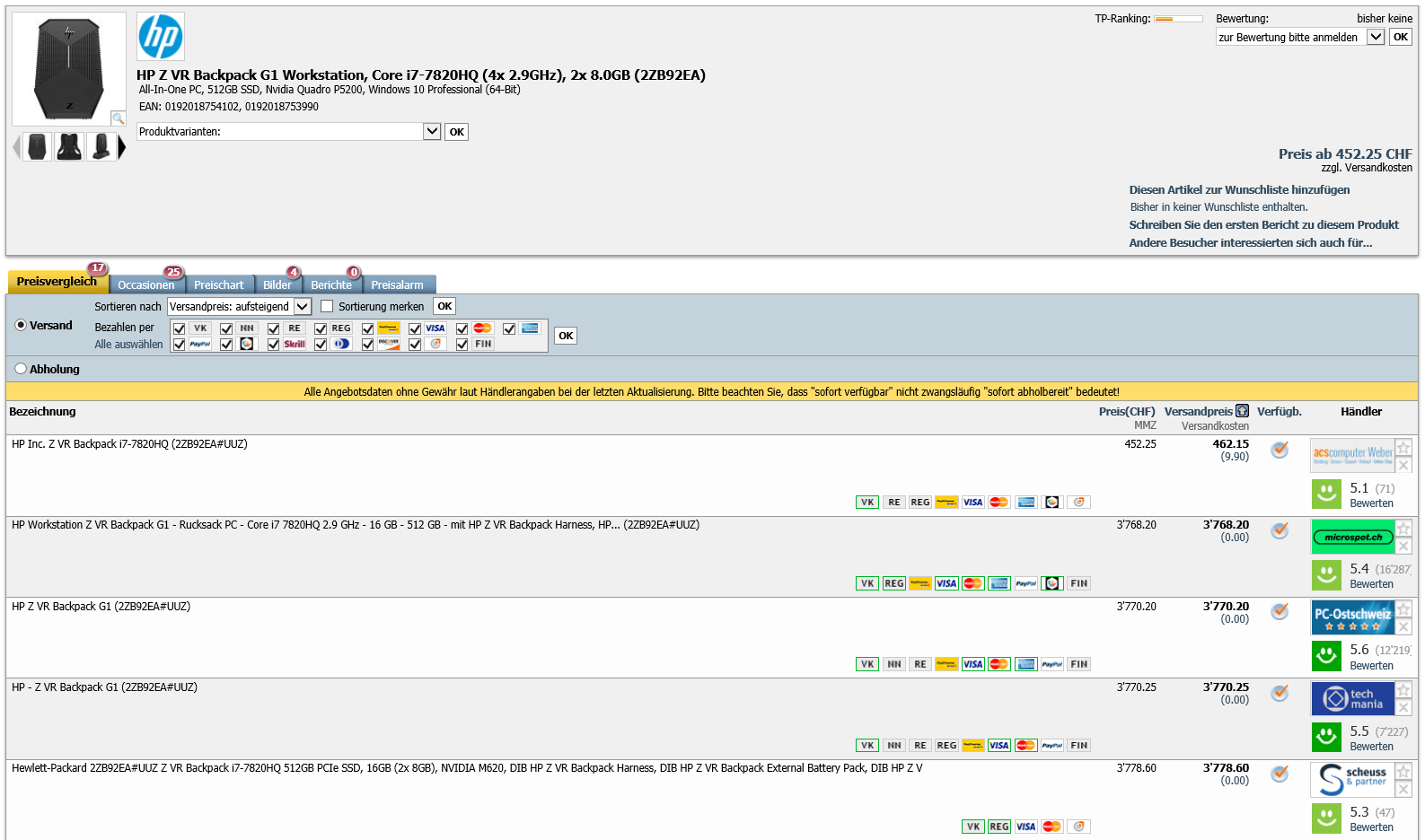
Task: Select the Abholung radio button
Action: point(21,369)
